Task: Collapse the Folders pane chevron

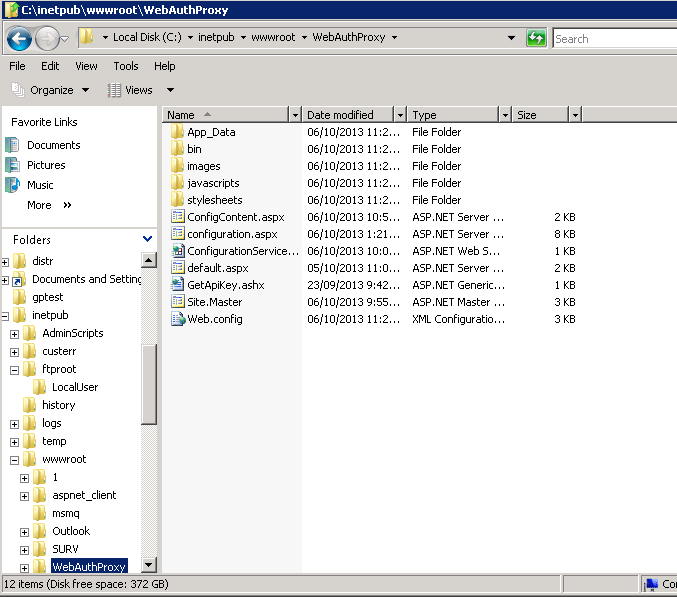Action: tap(148, 240)
